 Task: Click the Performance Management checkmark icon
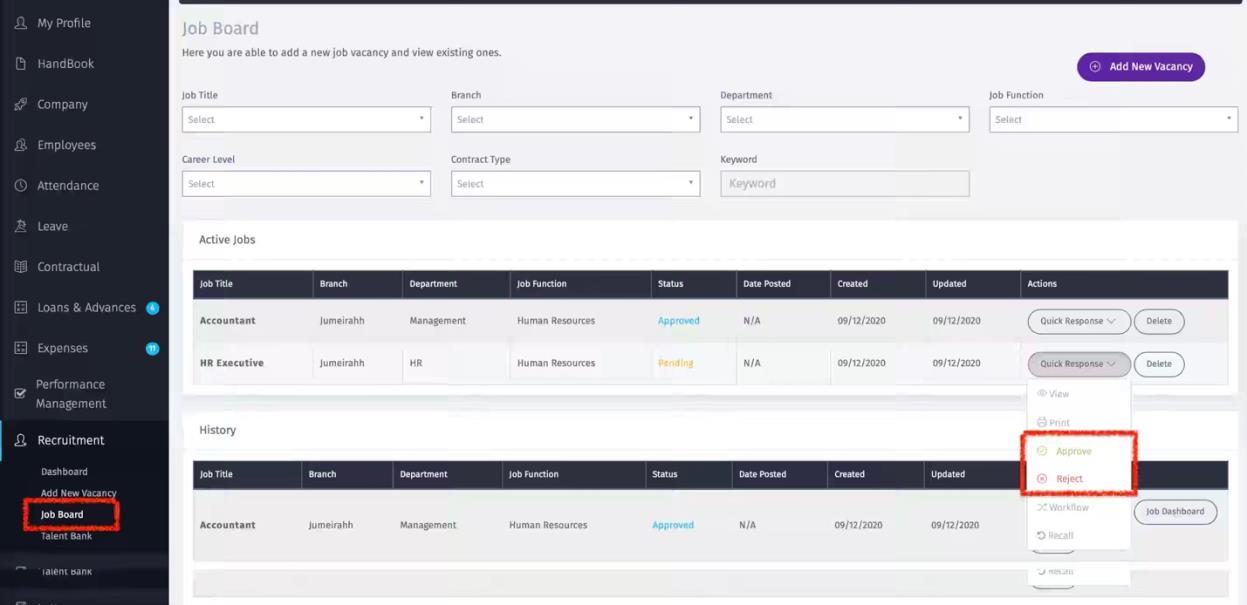tap(20, 394)
